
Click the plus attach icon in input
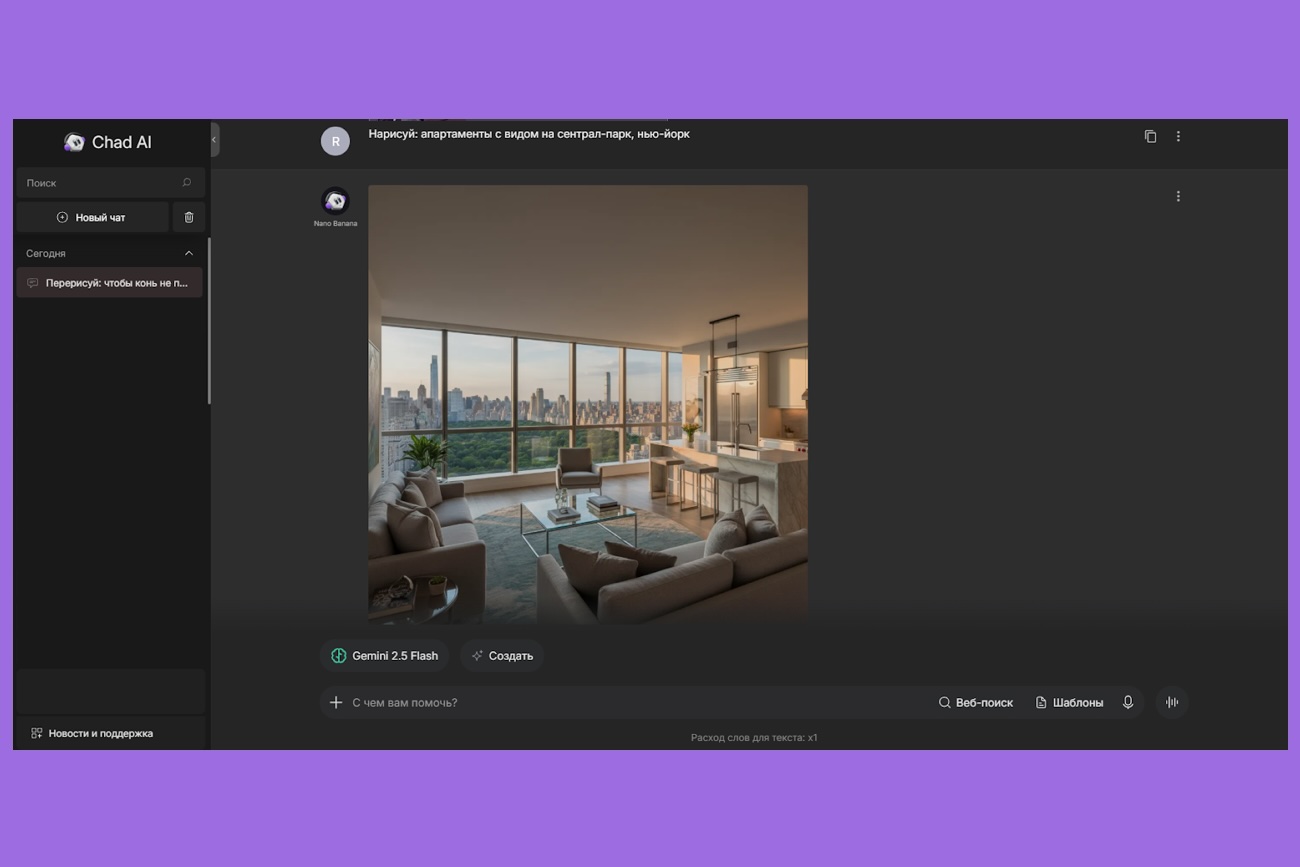[x=336, y=702]
